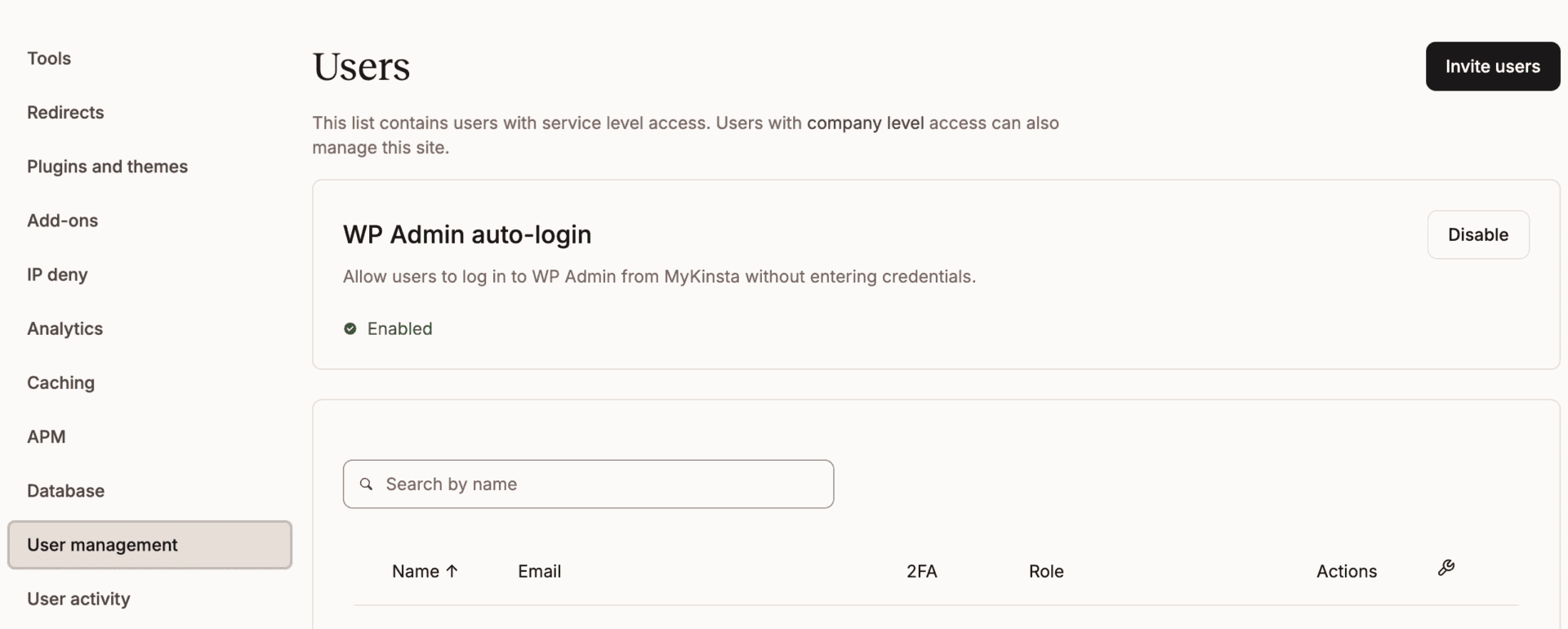Image resolution: width=1568 pixels, height=629 pixels.
Task: Navigate to the Database page
Action: coord(65,490)
